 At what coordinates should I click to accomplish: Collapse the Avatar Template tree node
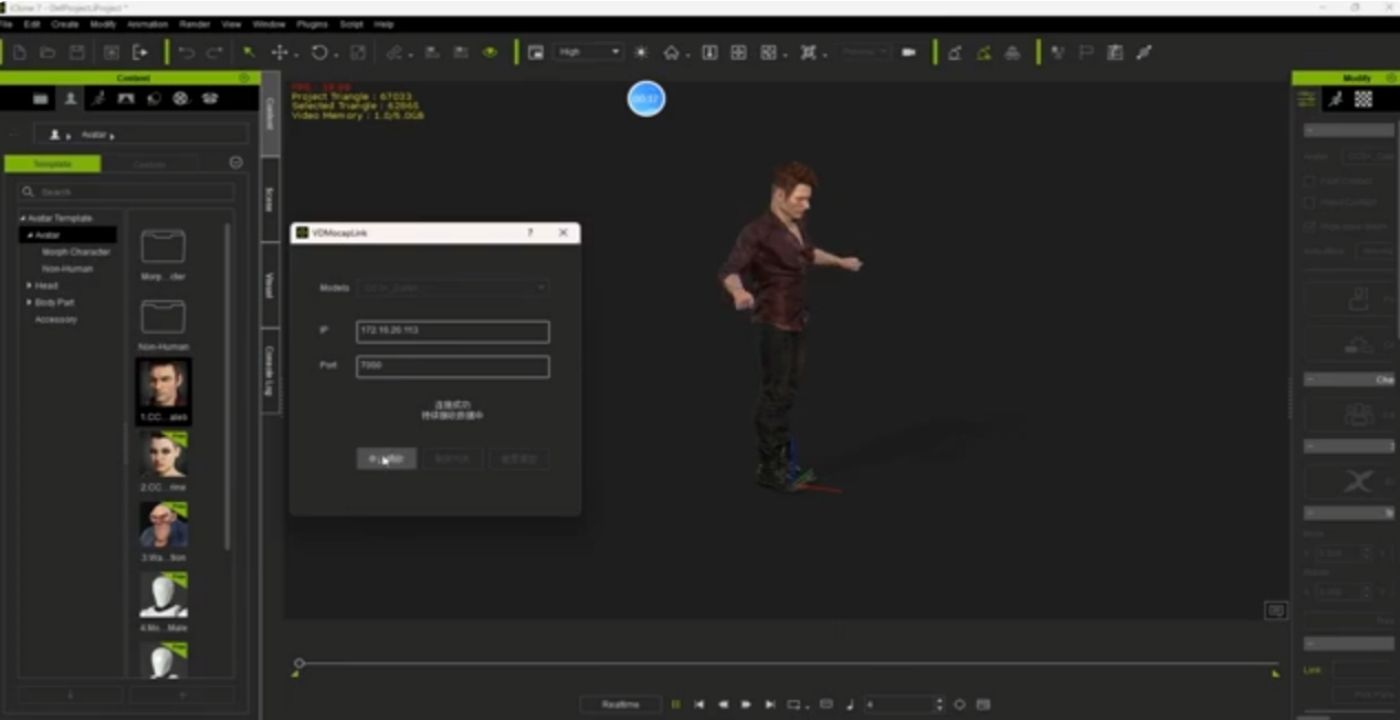[23, 218]
